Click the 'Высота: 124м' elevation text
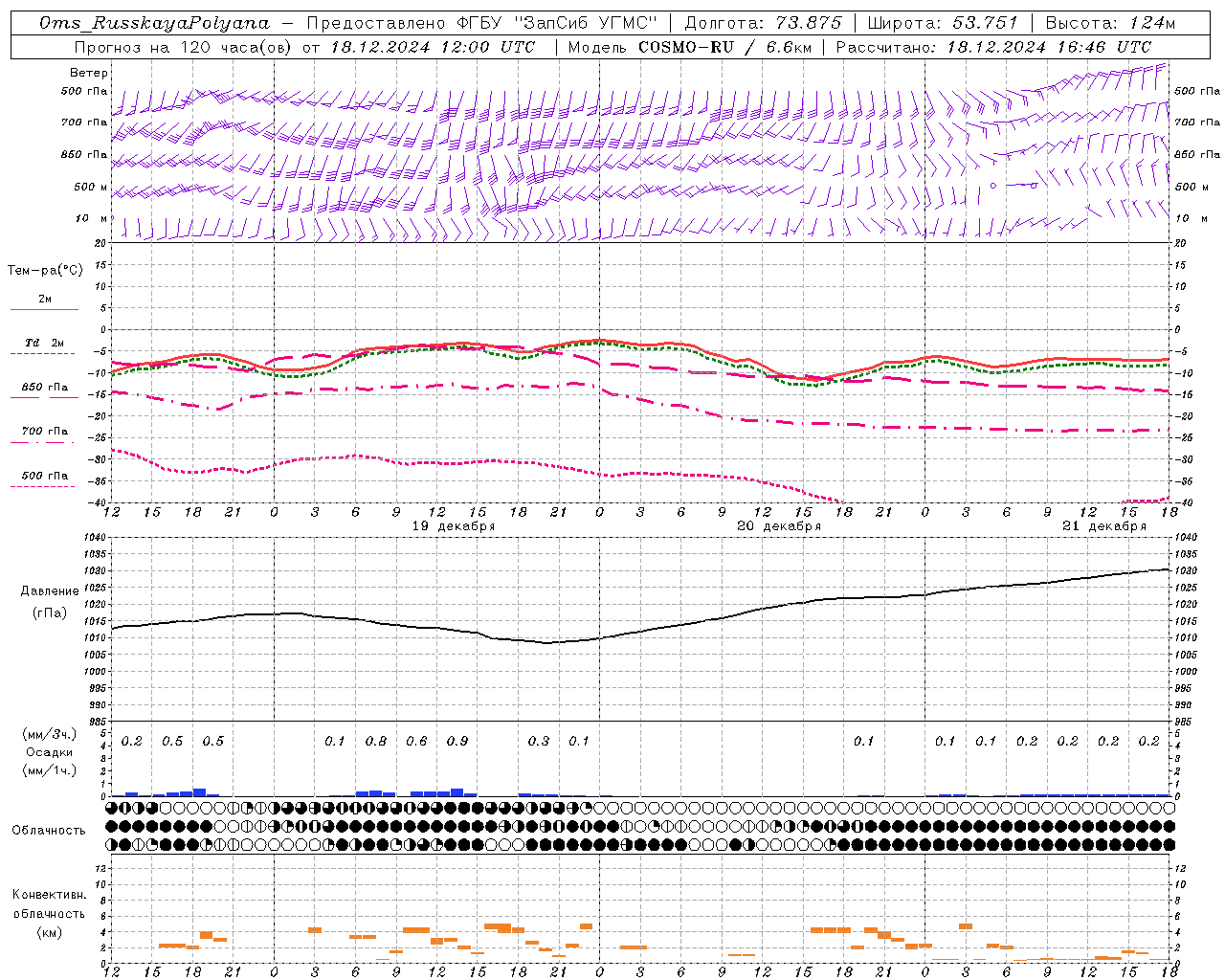The image size is (1225, 980). tap(1111, 23)
